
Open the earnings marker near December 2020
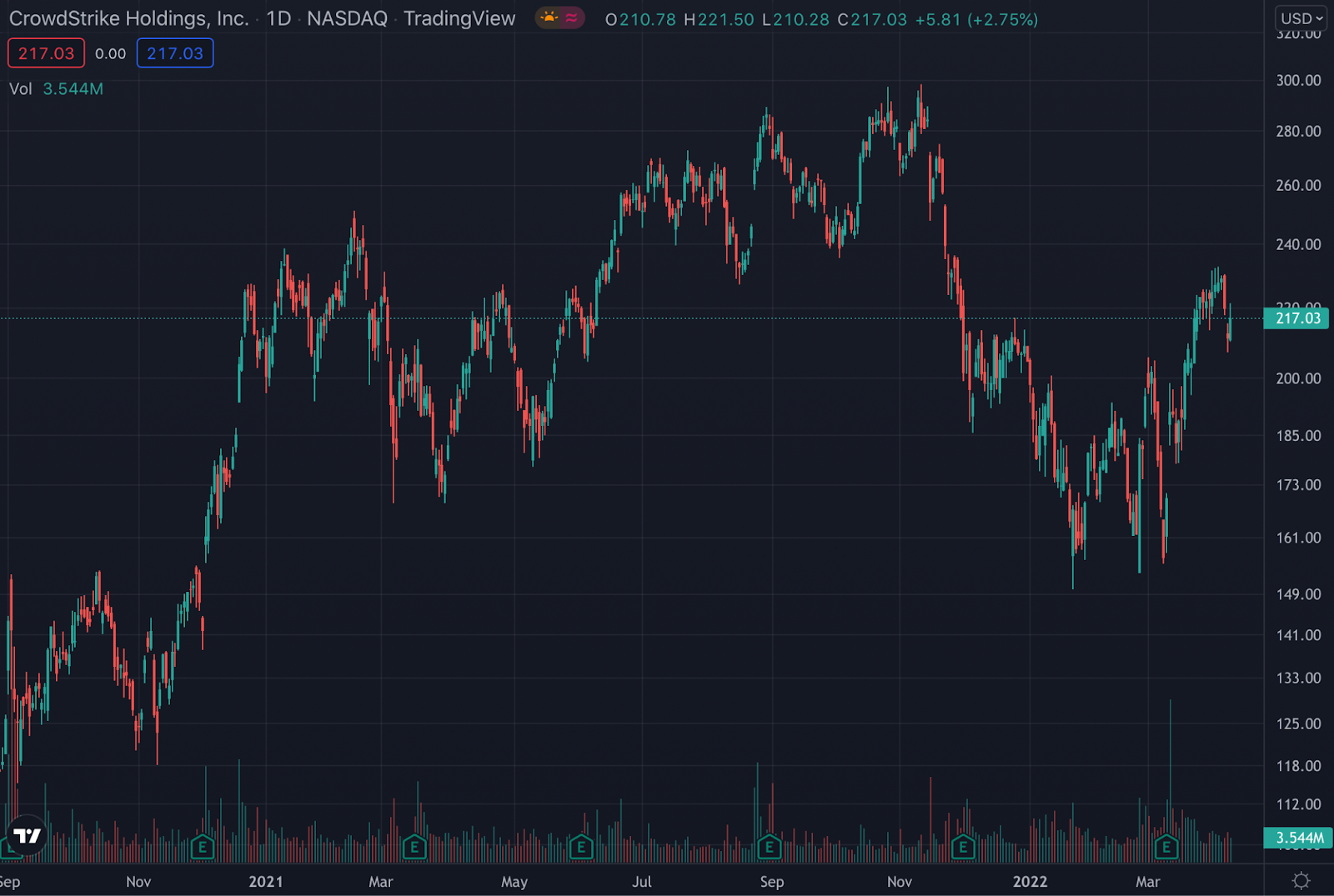point(202,848)
